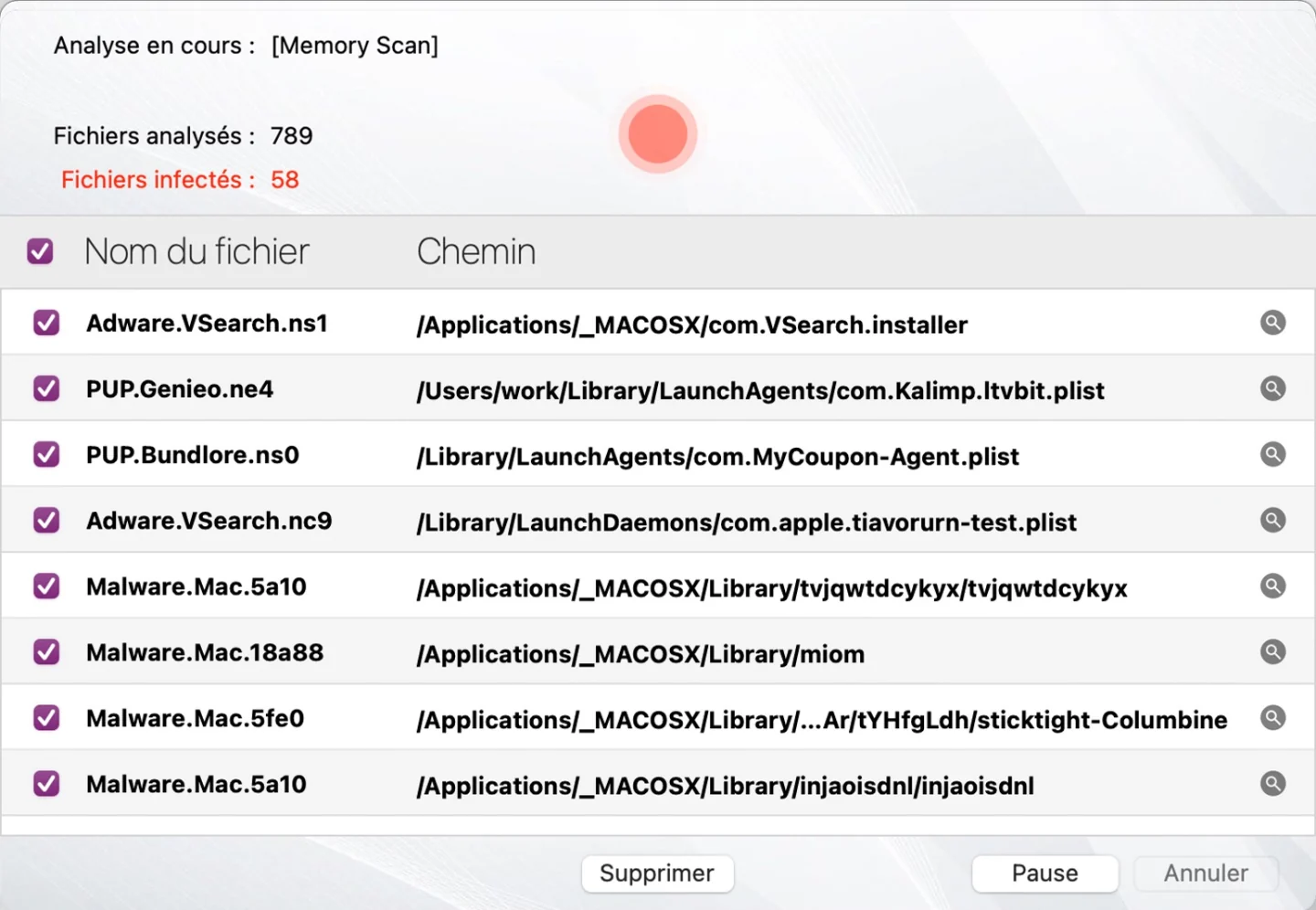Click the path ending in tvjqwtdcykyx/tvjqwtdcykyx

(x=772, y=588)
